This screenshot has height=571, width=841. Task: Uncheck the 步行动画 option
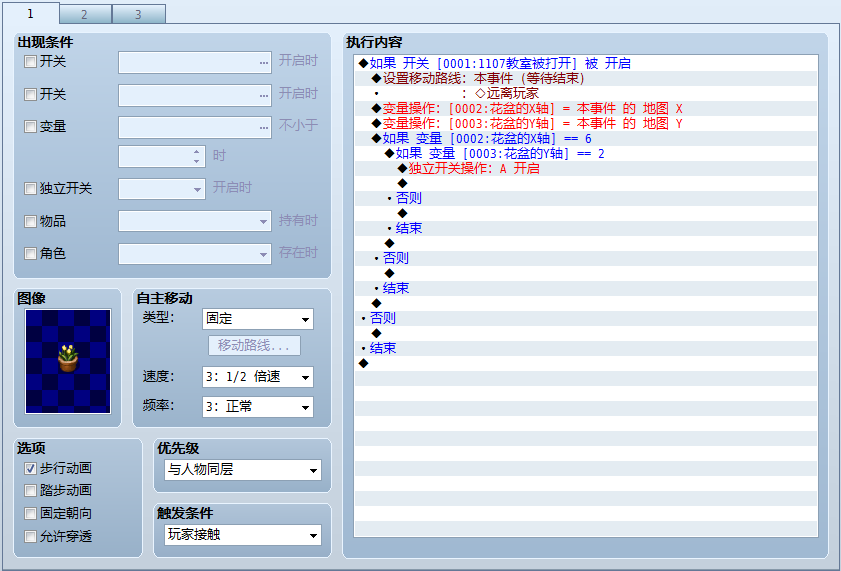31,469
